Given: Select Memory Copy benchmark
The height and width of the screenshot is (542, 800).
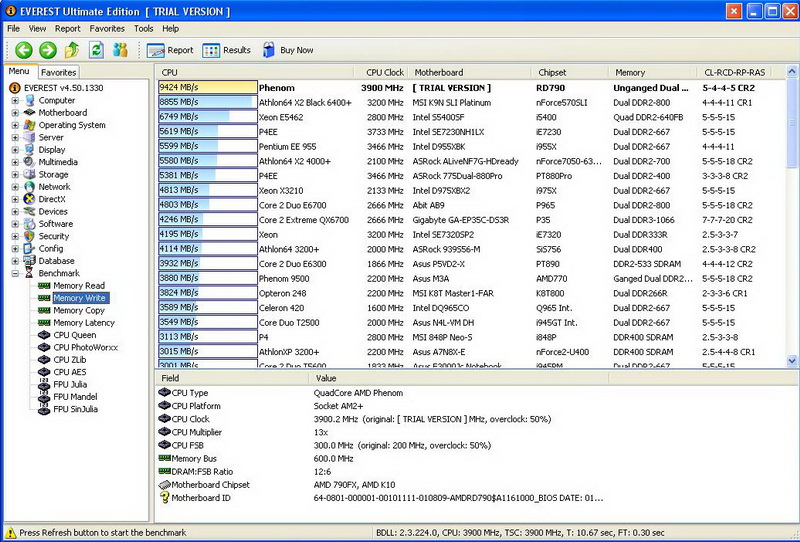Looking at the screenshot, I should [79, 310].
